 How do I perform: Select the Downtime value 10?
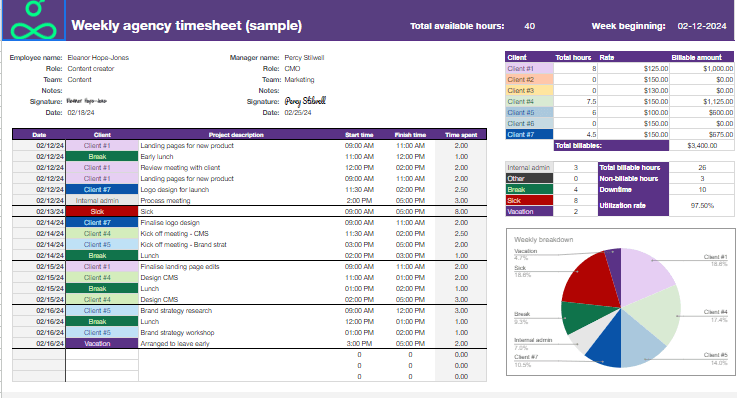coord(702,189)
